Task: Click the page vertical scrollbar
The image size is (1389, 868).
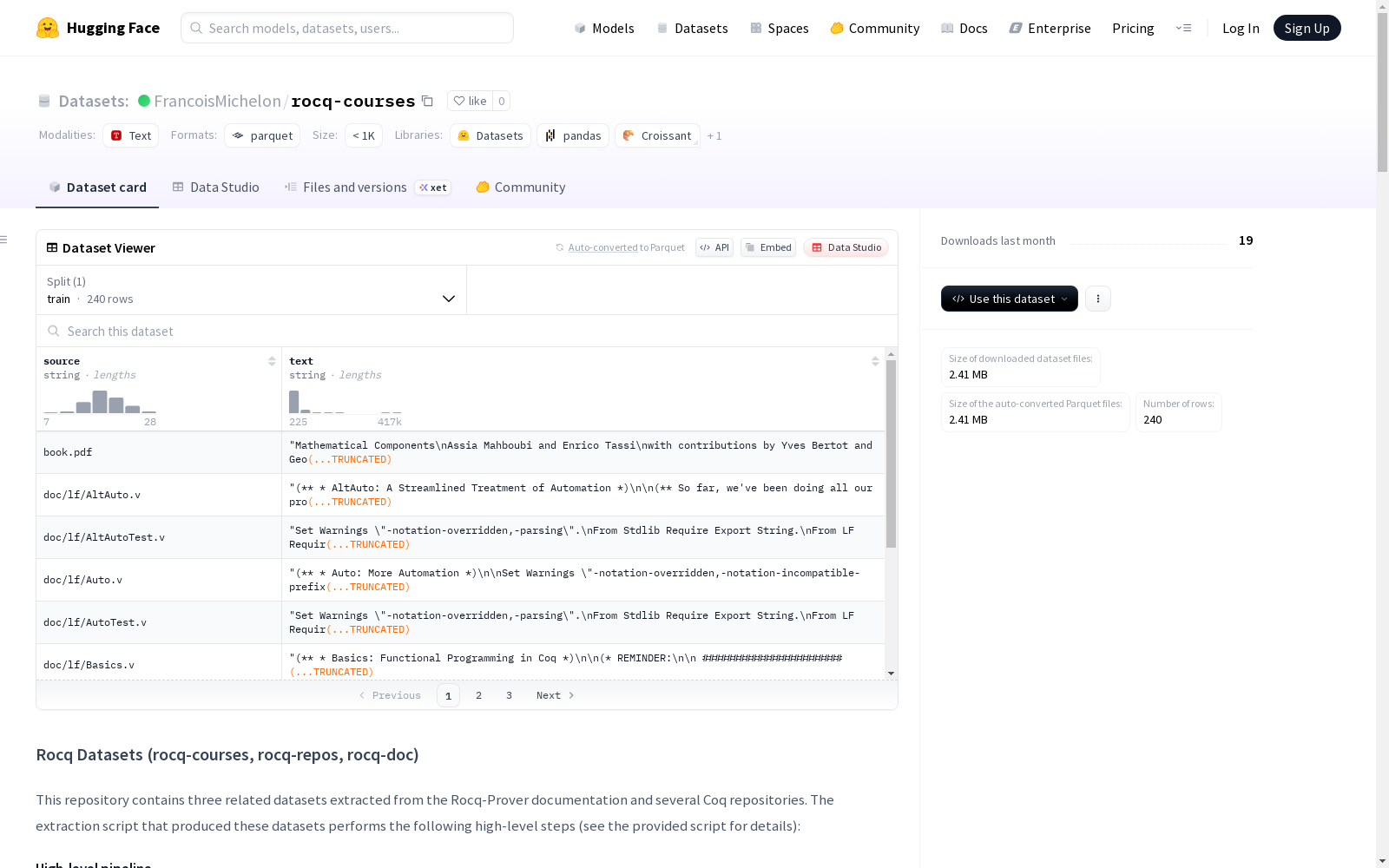Action: click(1382, 91)
